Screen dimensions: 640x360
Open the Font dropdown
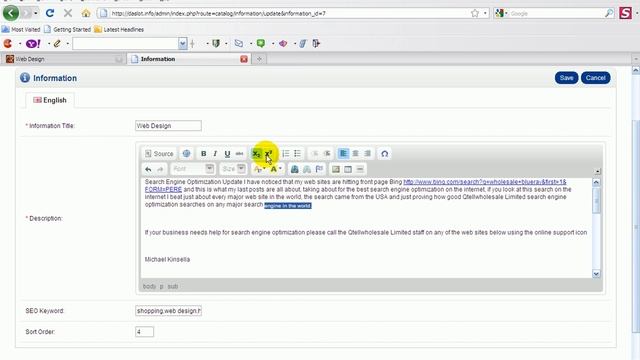click(x=192, y=169)
